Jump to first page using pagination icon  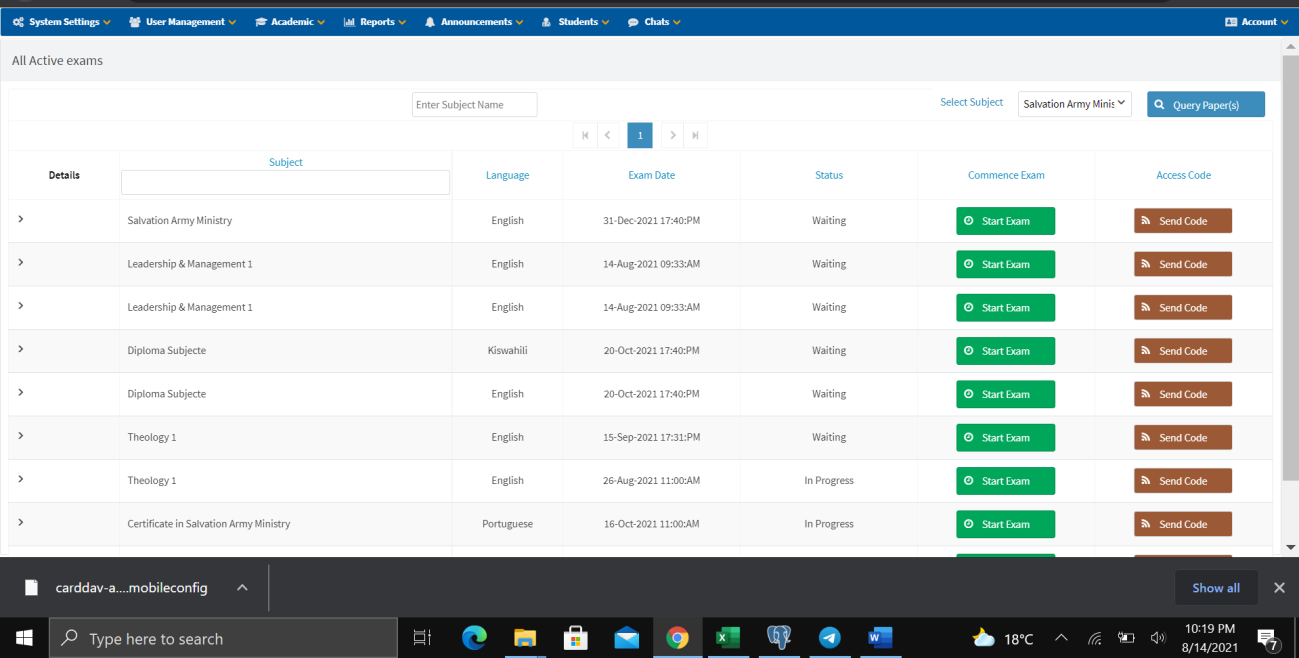(585, 135)
